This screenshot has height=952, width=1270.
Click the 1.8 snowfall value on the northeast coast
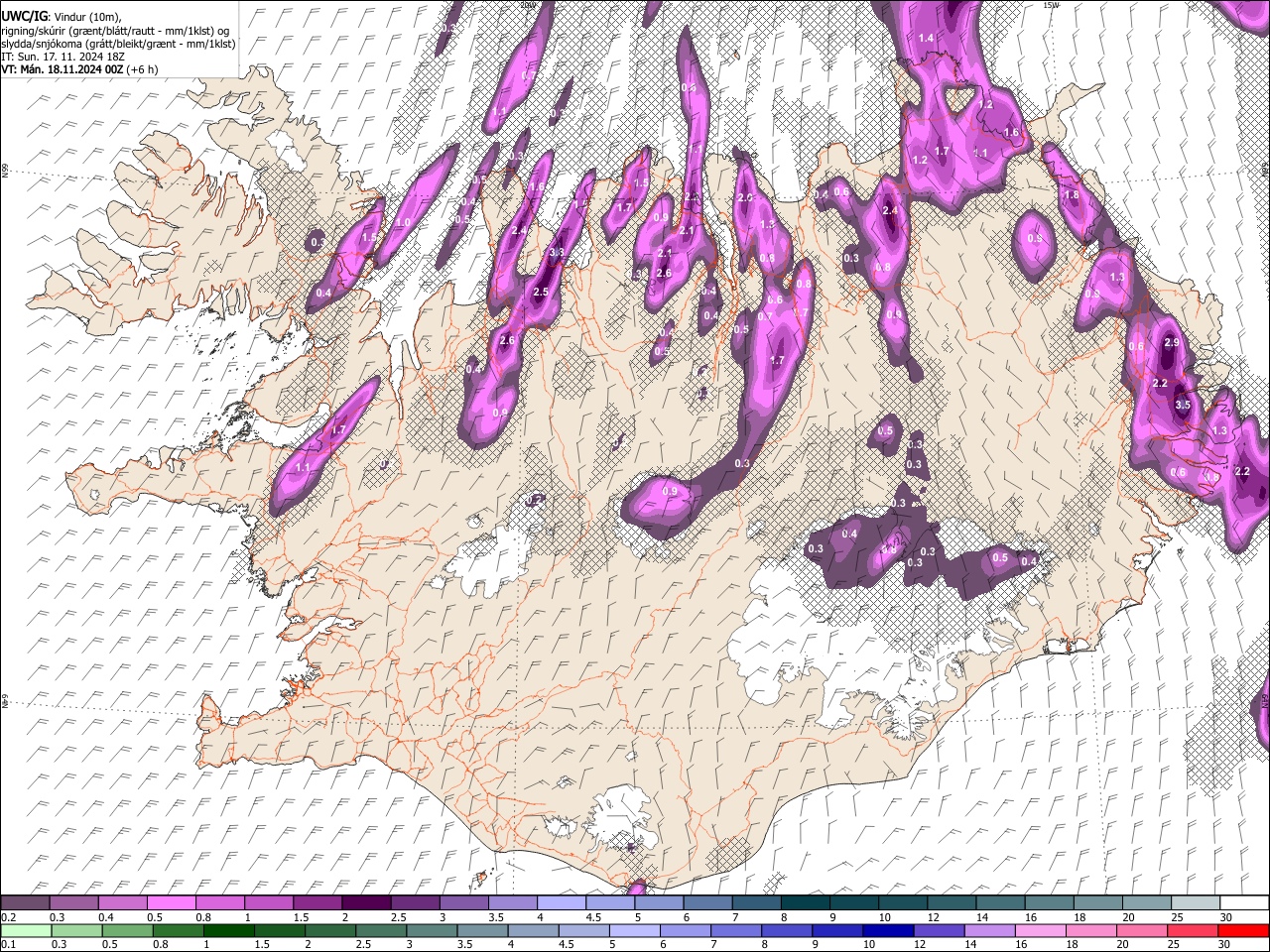[x=1071, y=195]
